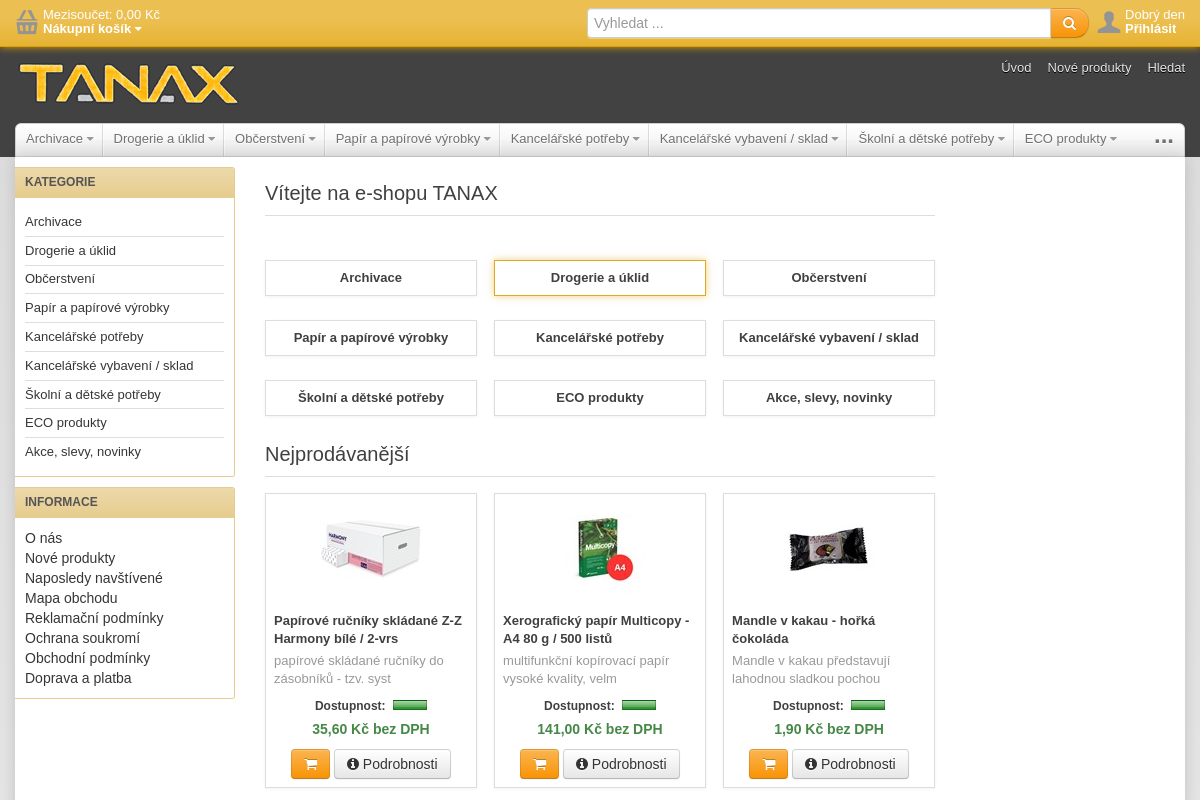Go to Úvod in top menu

1016,67
